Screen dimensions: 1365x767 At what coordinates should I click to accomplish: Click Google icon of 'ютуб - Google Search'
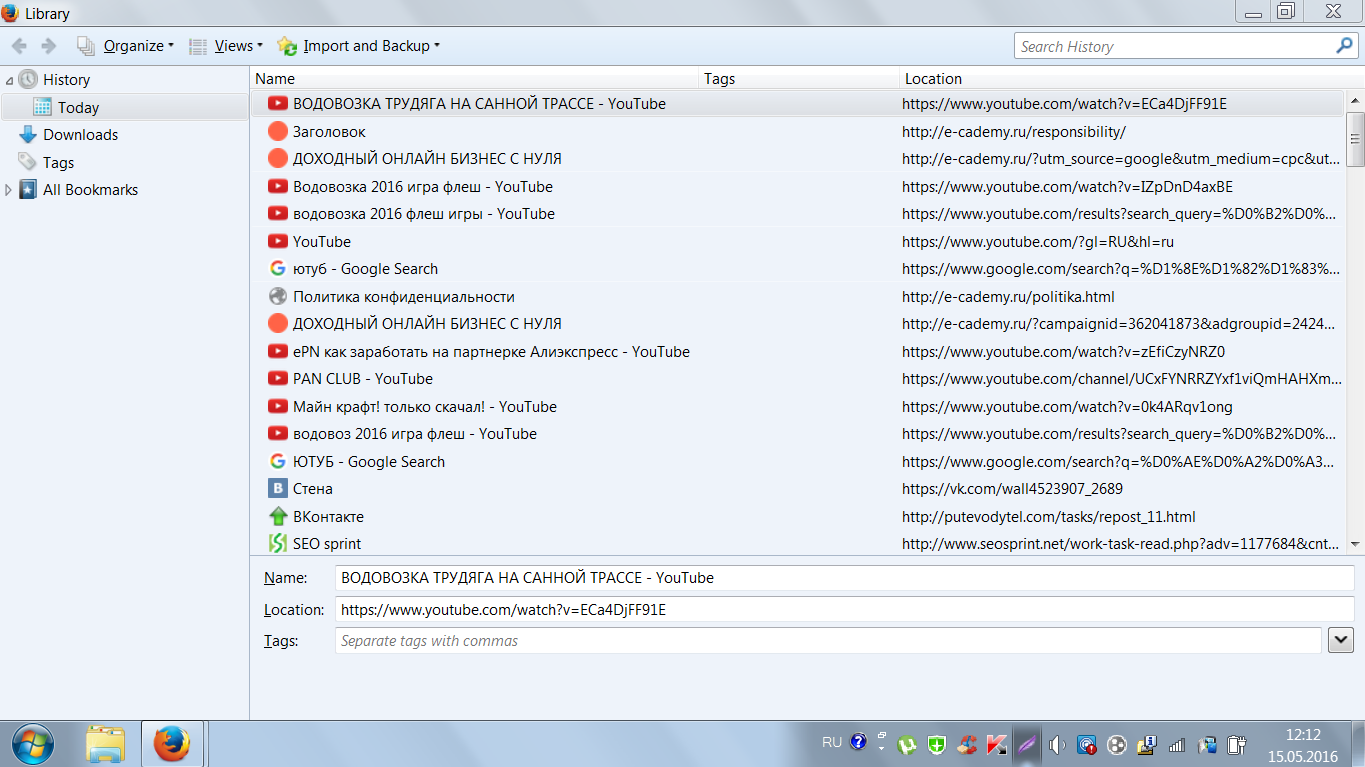click(x=278, y=269)
